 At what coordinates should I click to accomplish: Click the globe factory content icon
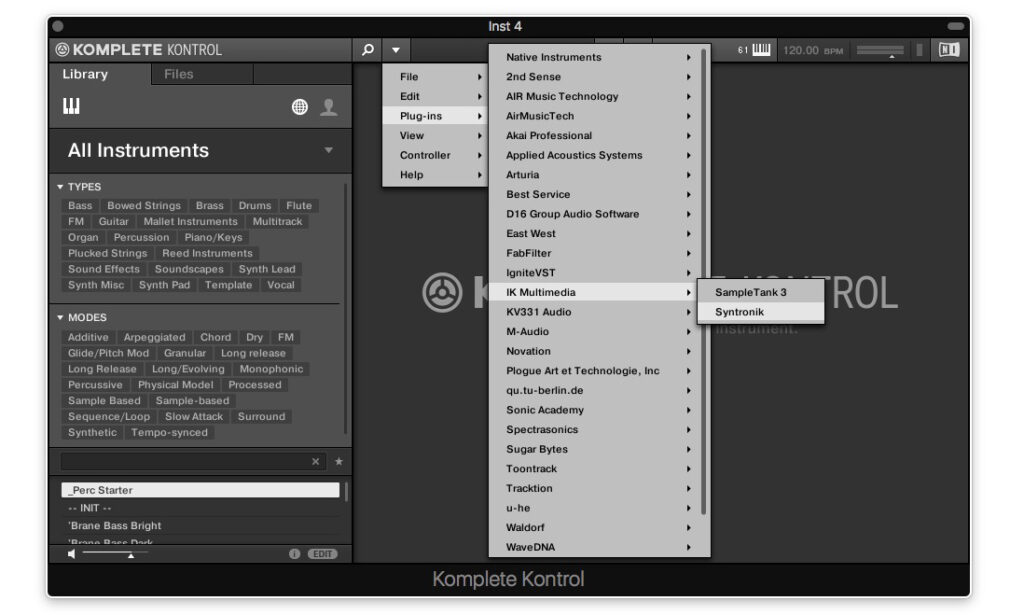pos(300,108)
